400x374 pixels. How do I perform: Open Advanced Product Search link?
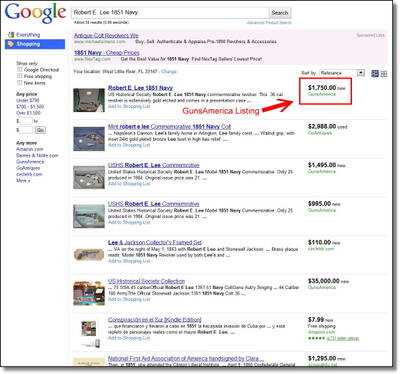click(269, 23)
